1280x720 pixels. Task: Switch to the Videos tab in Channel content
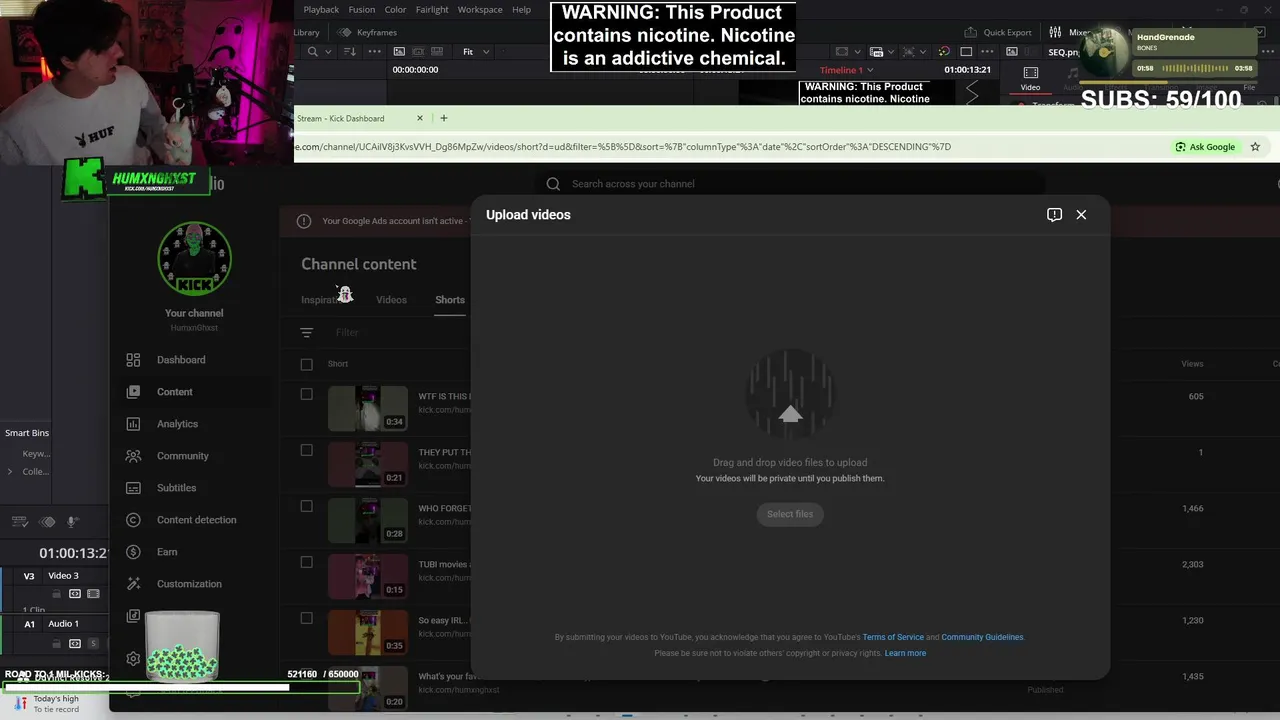pos(391,300)
